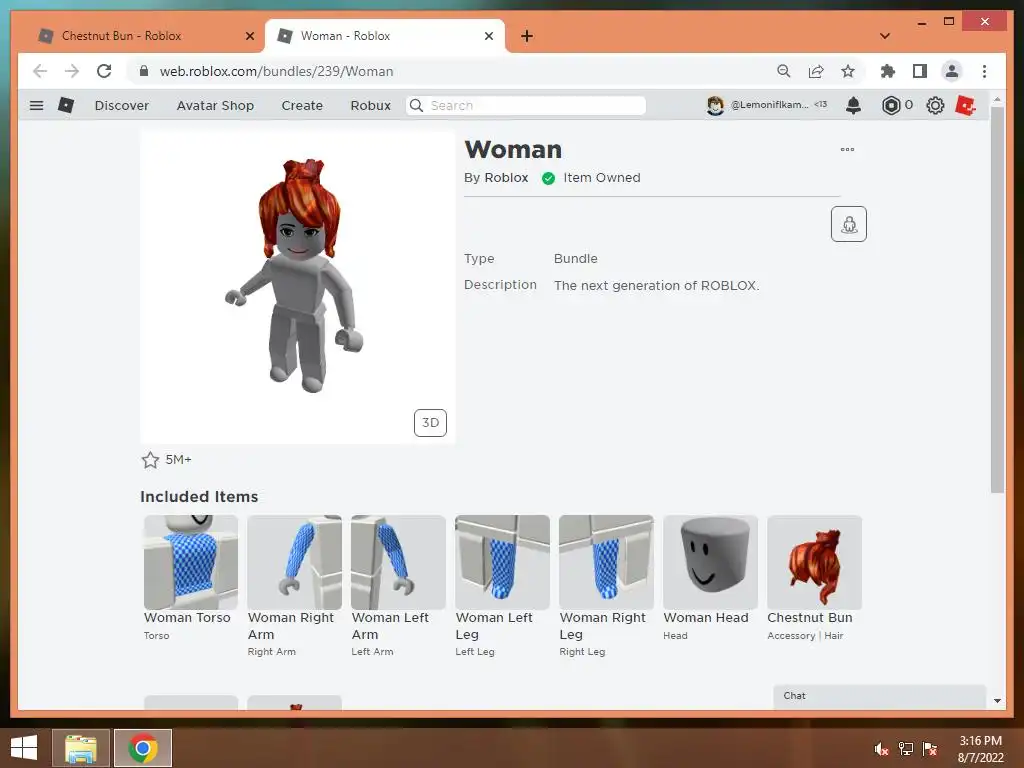Image resolution: width=1024 pixels, height=768 pixels.
Task: Click the search magnifier in Roblox search
Action: point(416,105)
